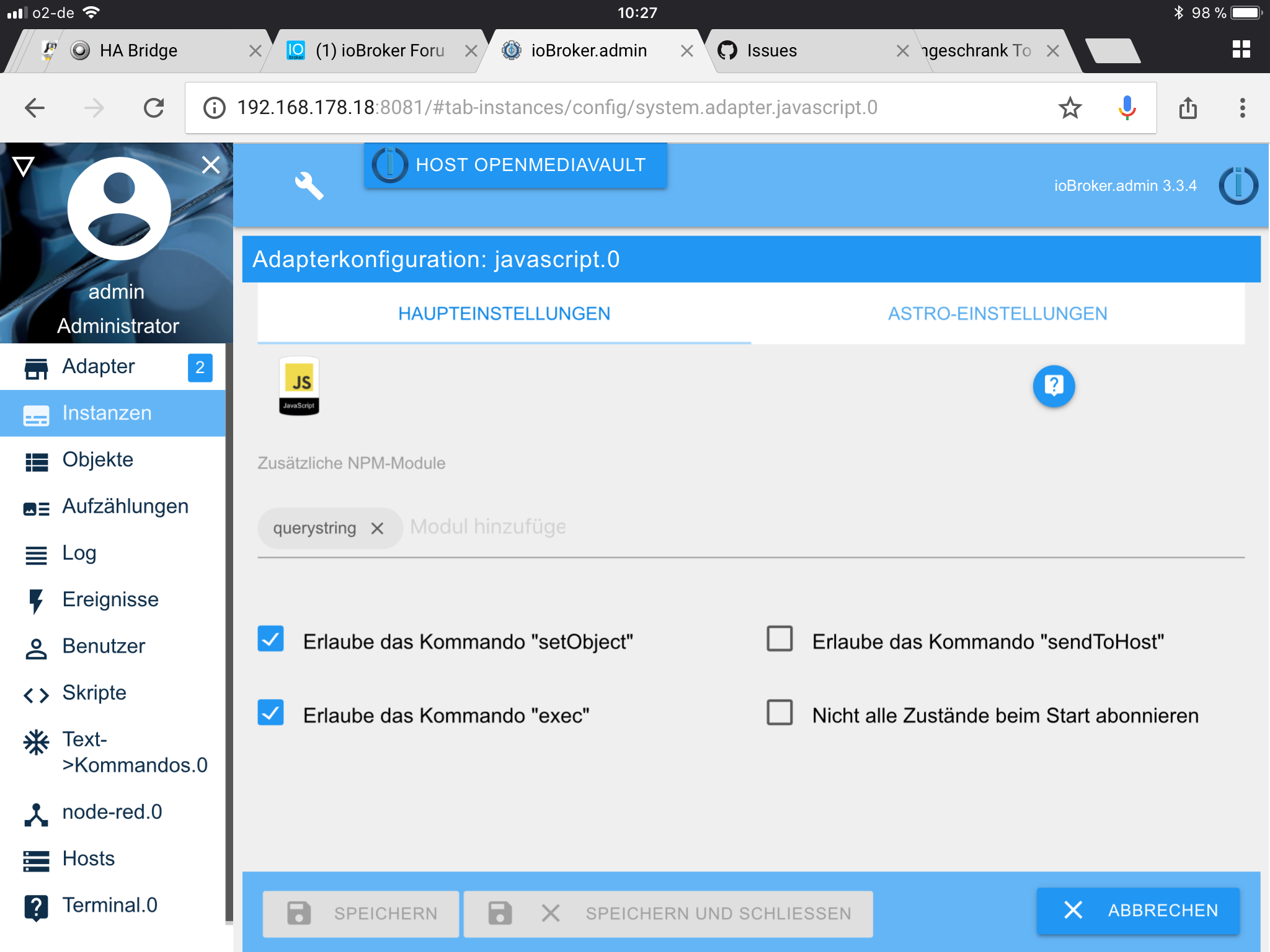
Task: Switch to the Astro-Einstellungen tab
Action: click(x=997, y=314)
